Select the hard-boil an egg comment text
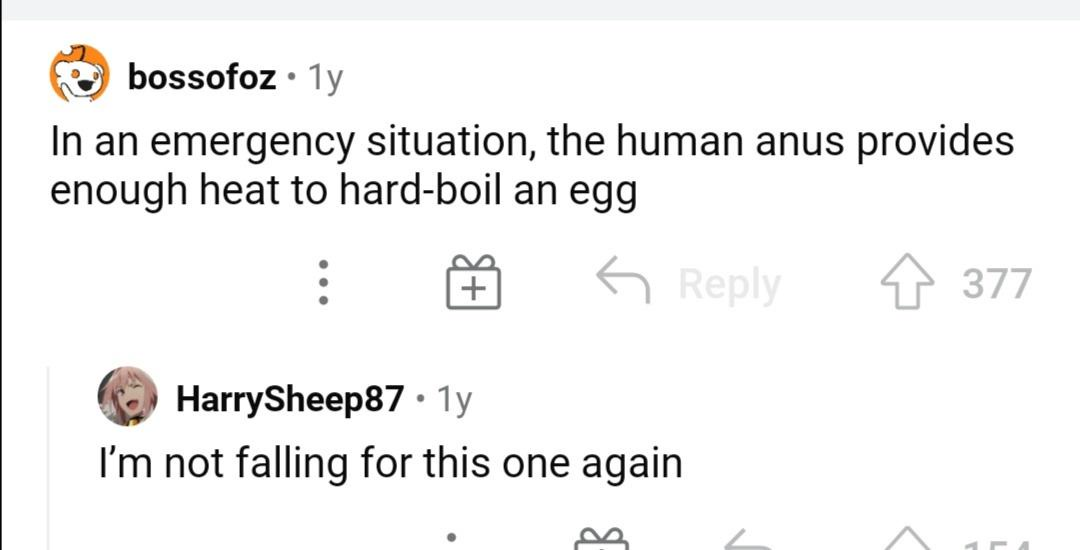This screenshot has width=1080, height=550. pyautogui.click(x=532, y=167)
